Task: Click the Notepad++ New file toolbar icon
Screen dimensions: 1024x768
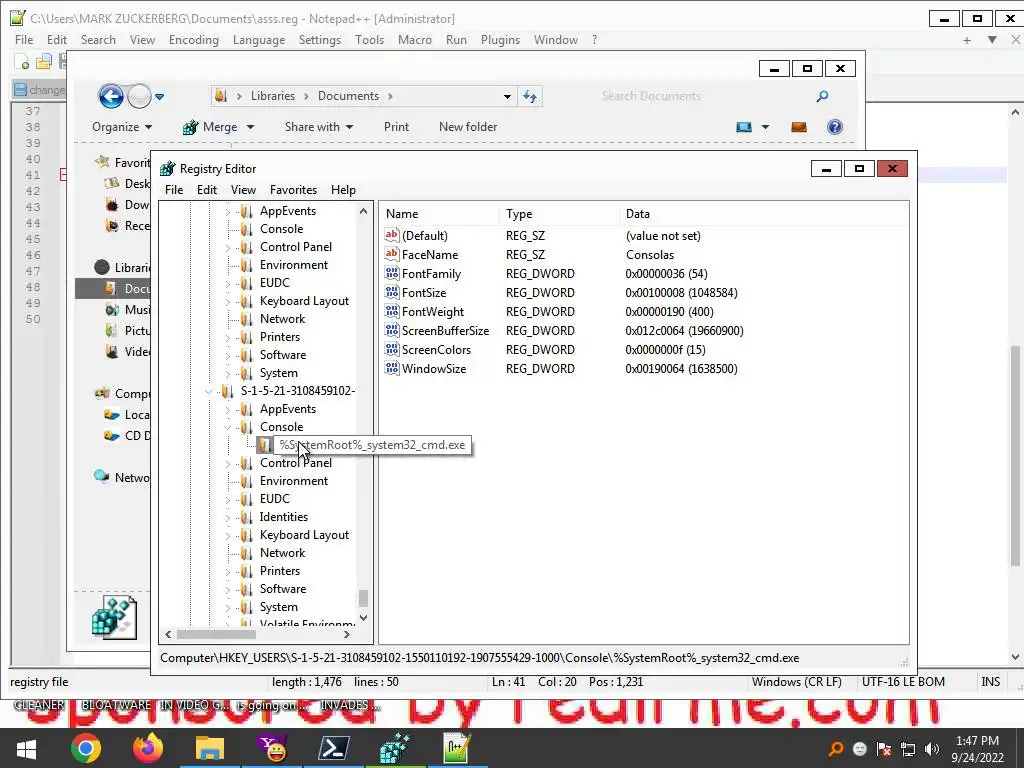Action: 22,62
